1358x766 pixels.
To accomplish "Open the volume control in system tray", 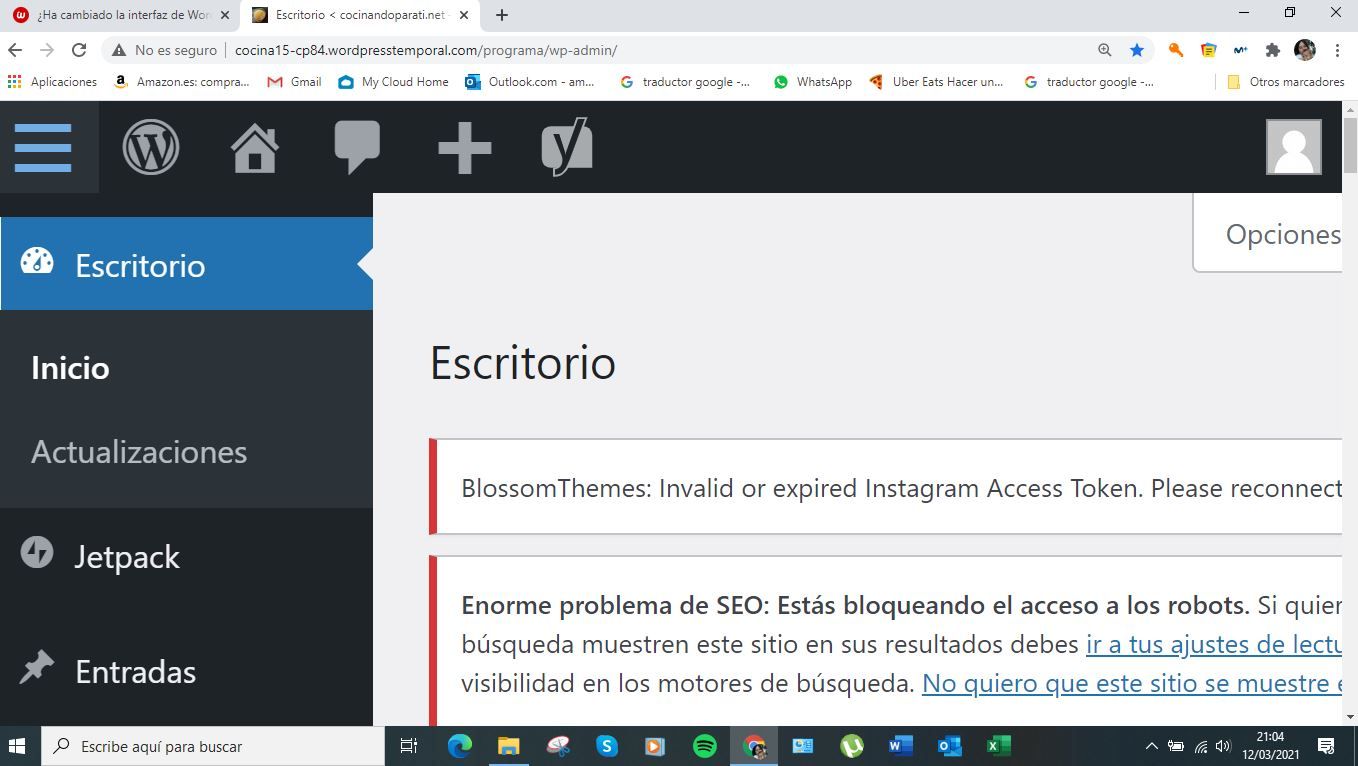I will (1223, 746).
